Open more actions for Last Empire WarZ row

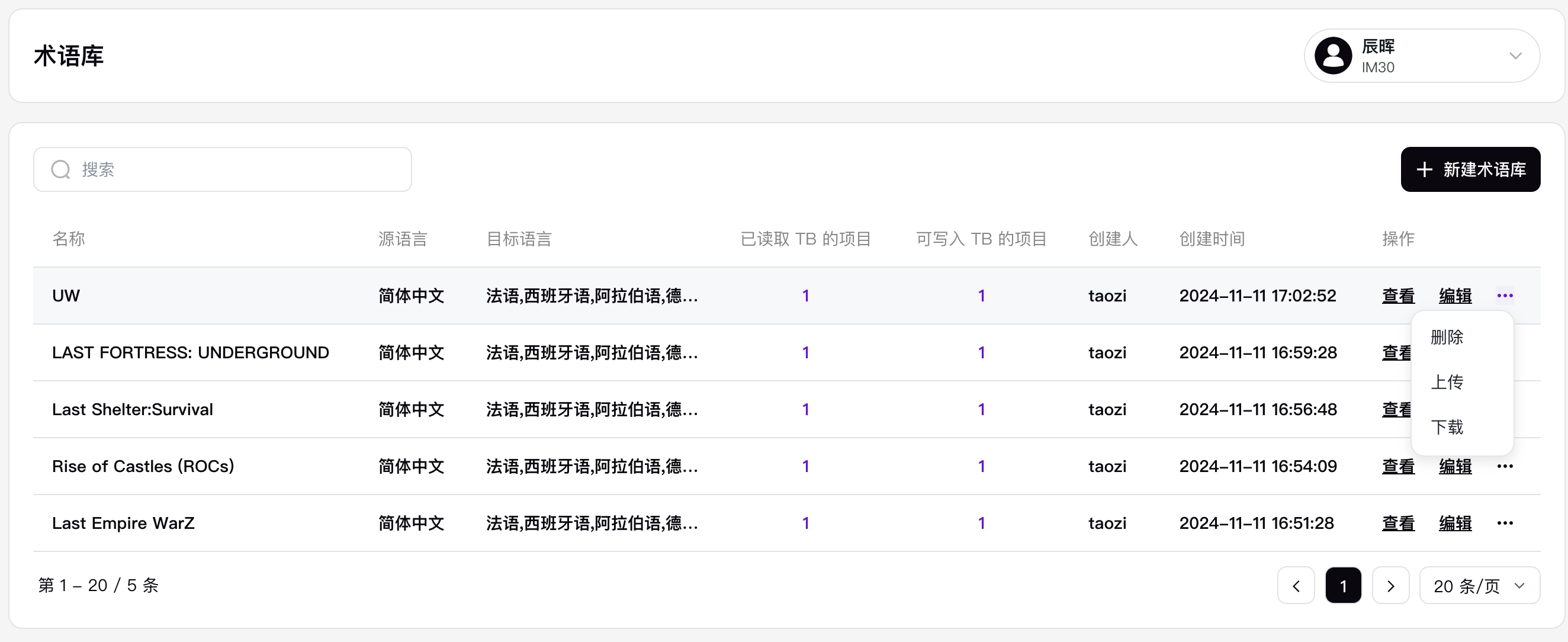[x=1505, y=523]
